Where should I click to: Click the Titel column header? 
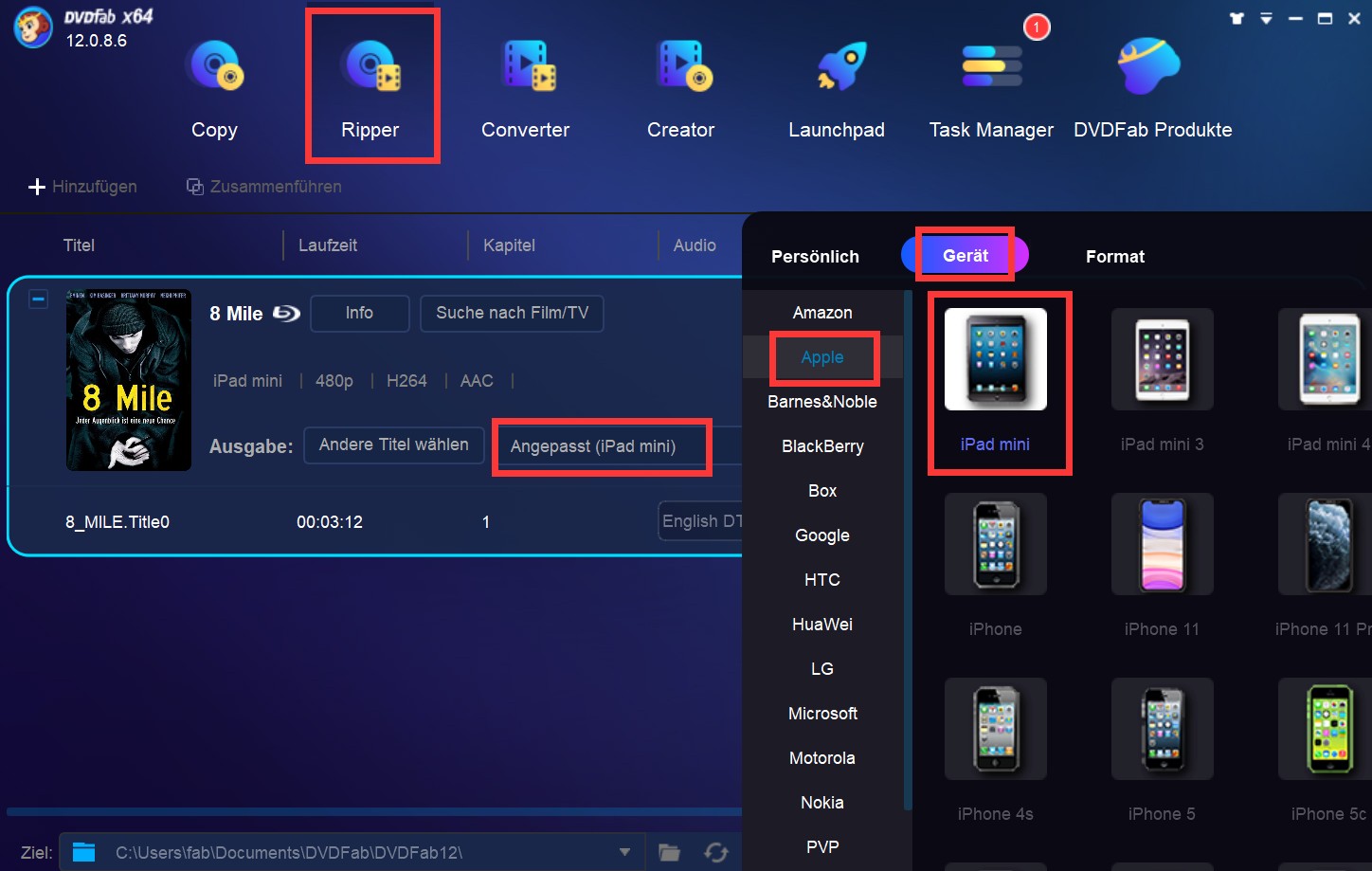point(79,245)
